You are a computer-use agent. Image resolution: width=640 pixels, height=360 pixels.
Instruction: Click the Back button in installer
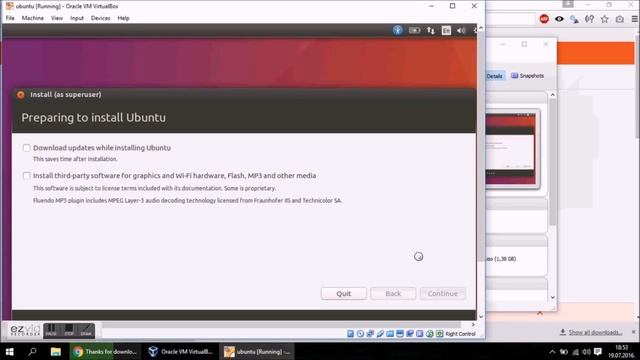coord(393,293)
